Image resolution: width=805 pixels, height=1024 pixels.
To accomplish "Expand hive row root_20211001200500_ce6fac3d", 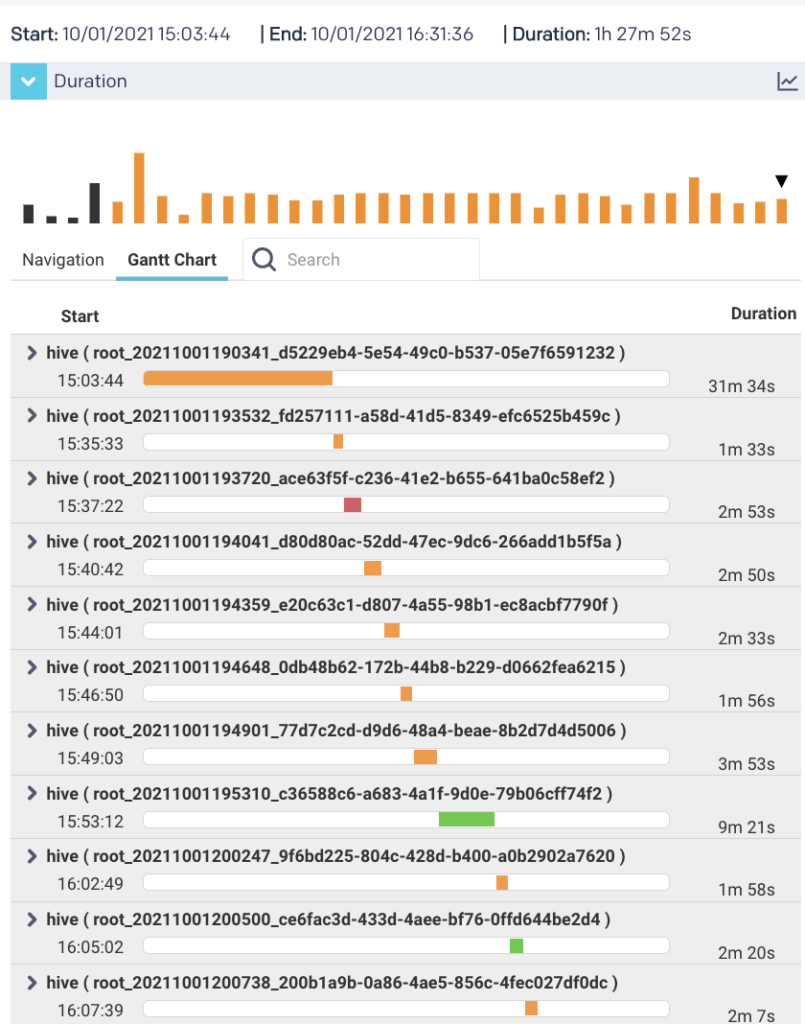I will coord(31,919).
